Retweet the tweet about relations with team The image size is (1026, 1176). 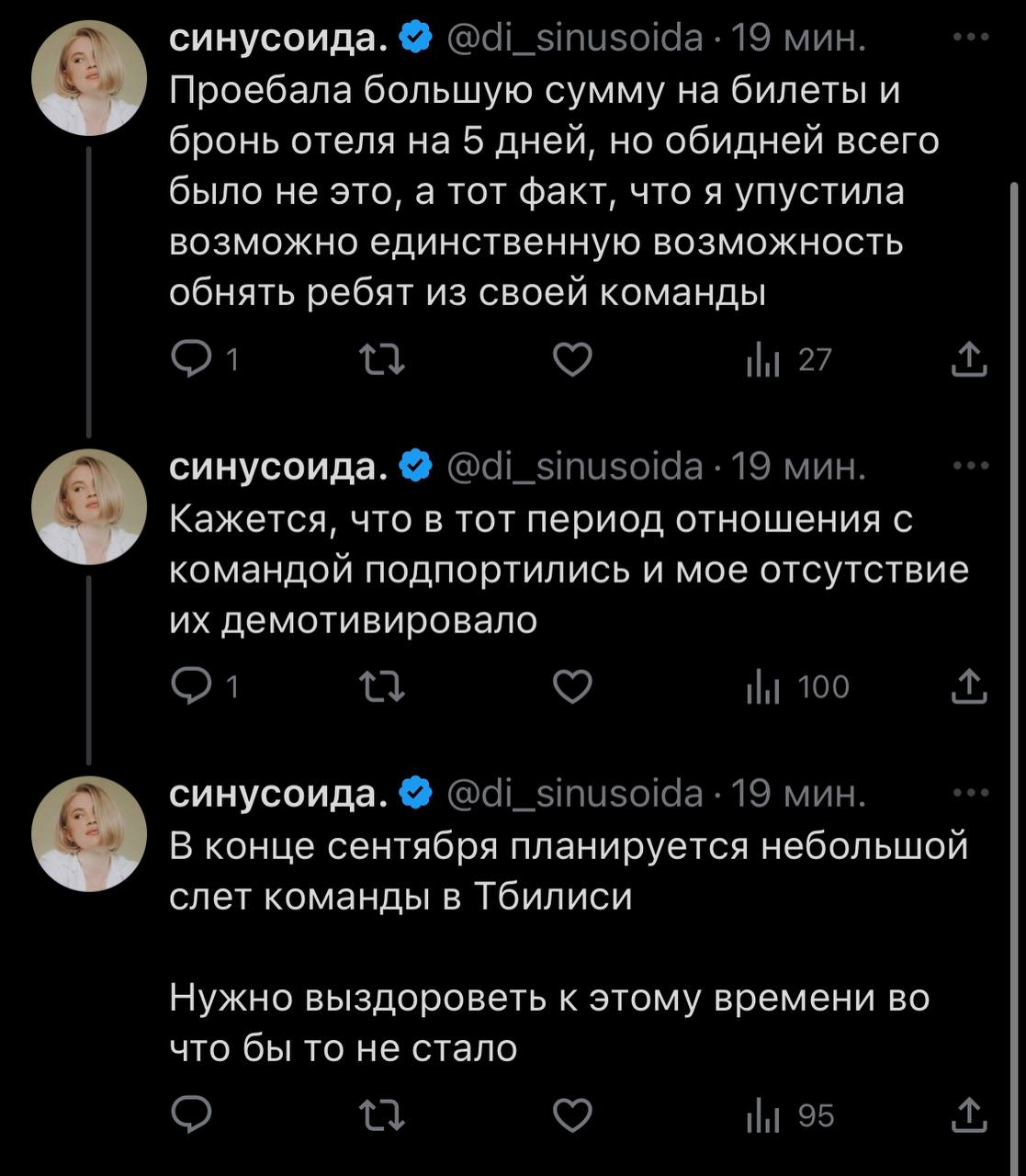point(381,687)
